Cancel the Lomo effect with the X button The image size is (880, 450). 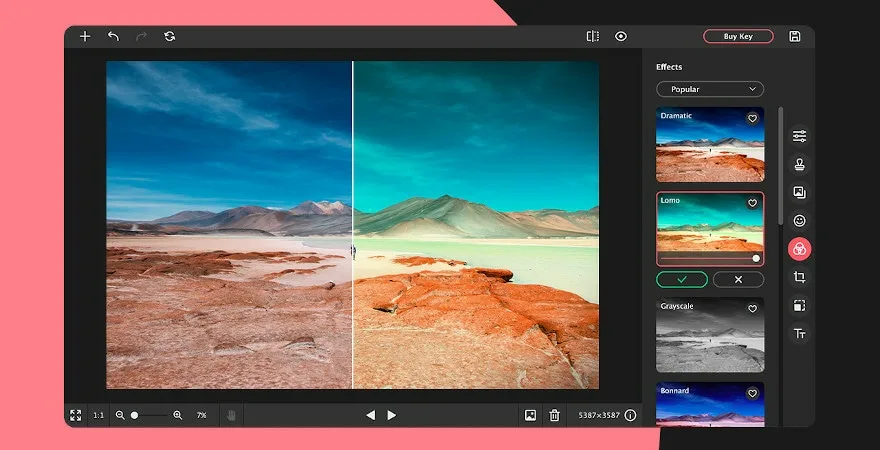(x=738, y=279)
